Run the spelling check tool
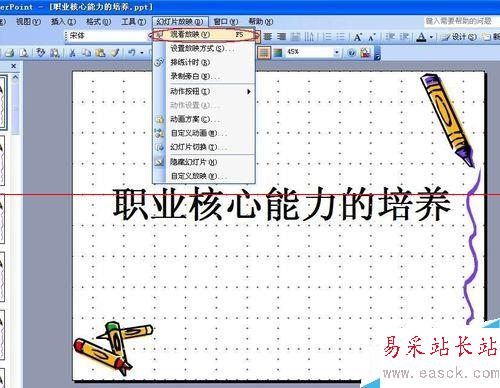500x388 pixels. (x=41, y=53)
